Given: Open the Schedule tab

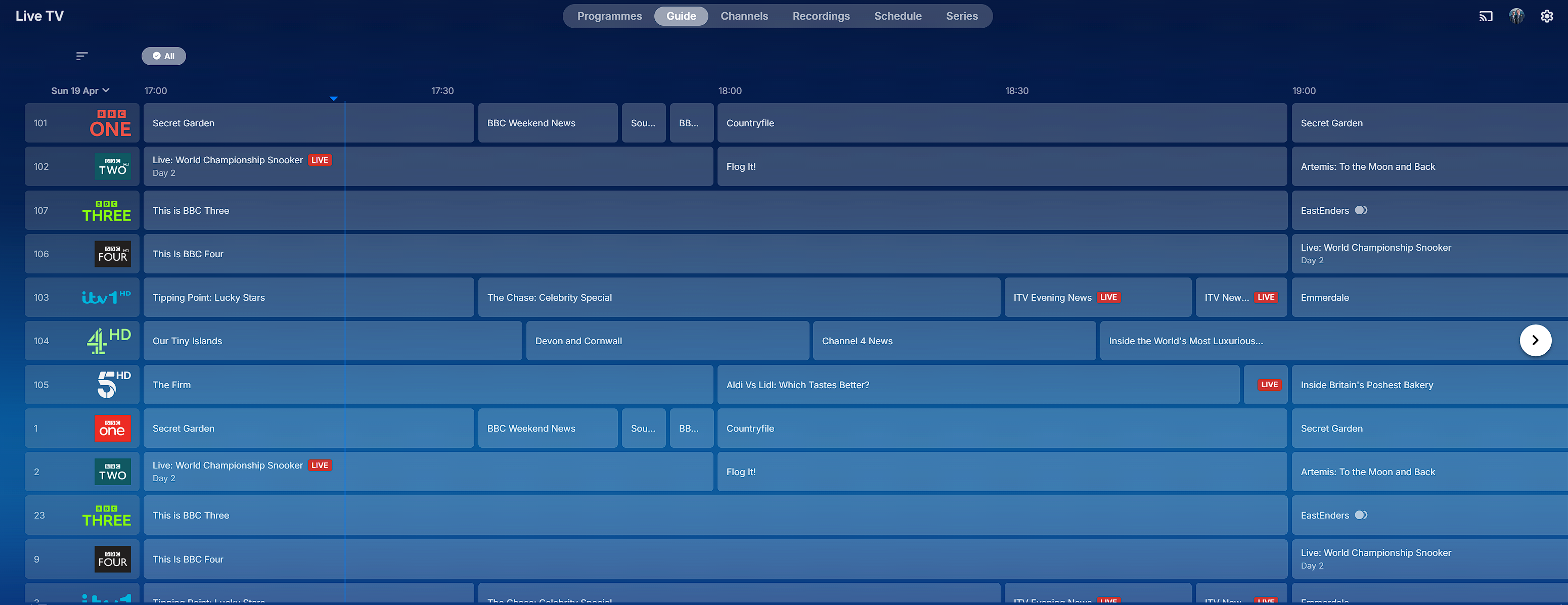Looking at the screenshot, I should click(897, 17).
